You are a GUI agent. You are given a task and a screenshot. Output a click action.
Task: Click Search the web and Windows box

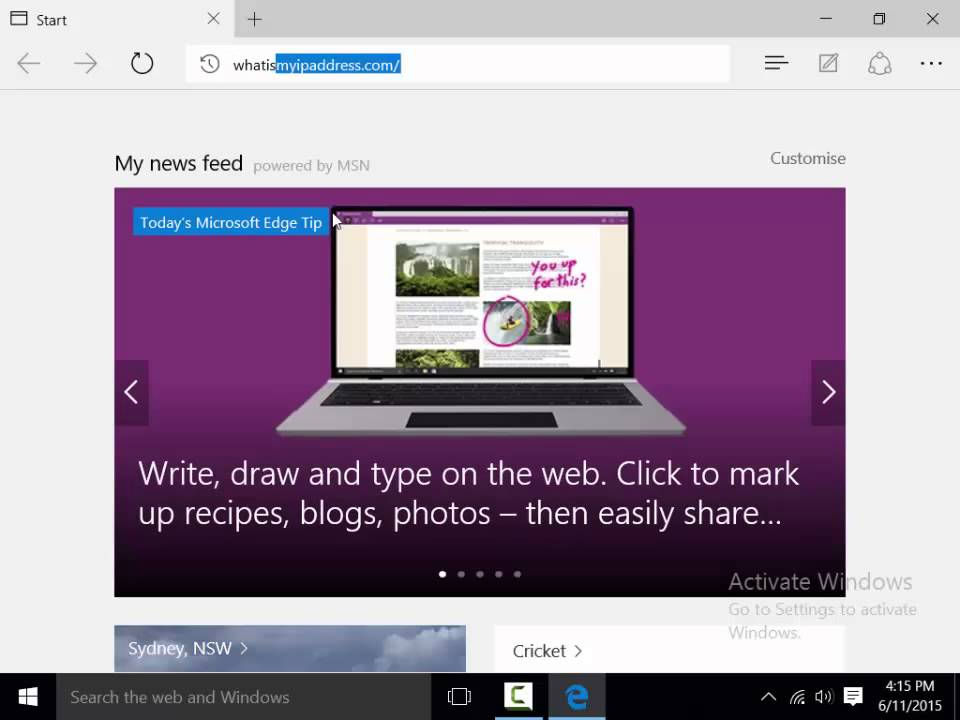[244, 697]
